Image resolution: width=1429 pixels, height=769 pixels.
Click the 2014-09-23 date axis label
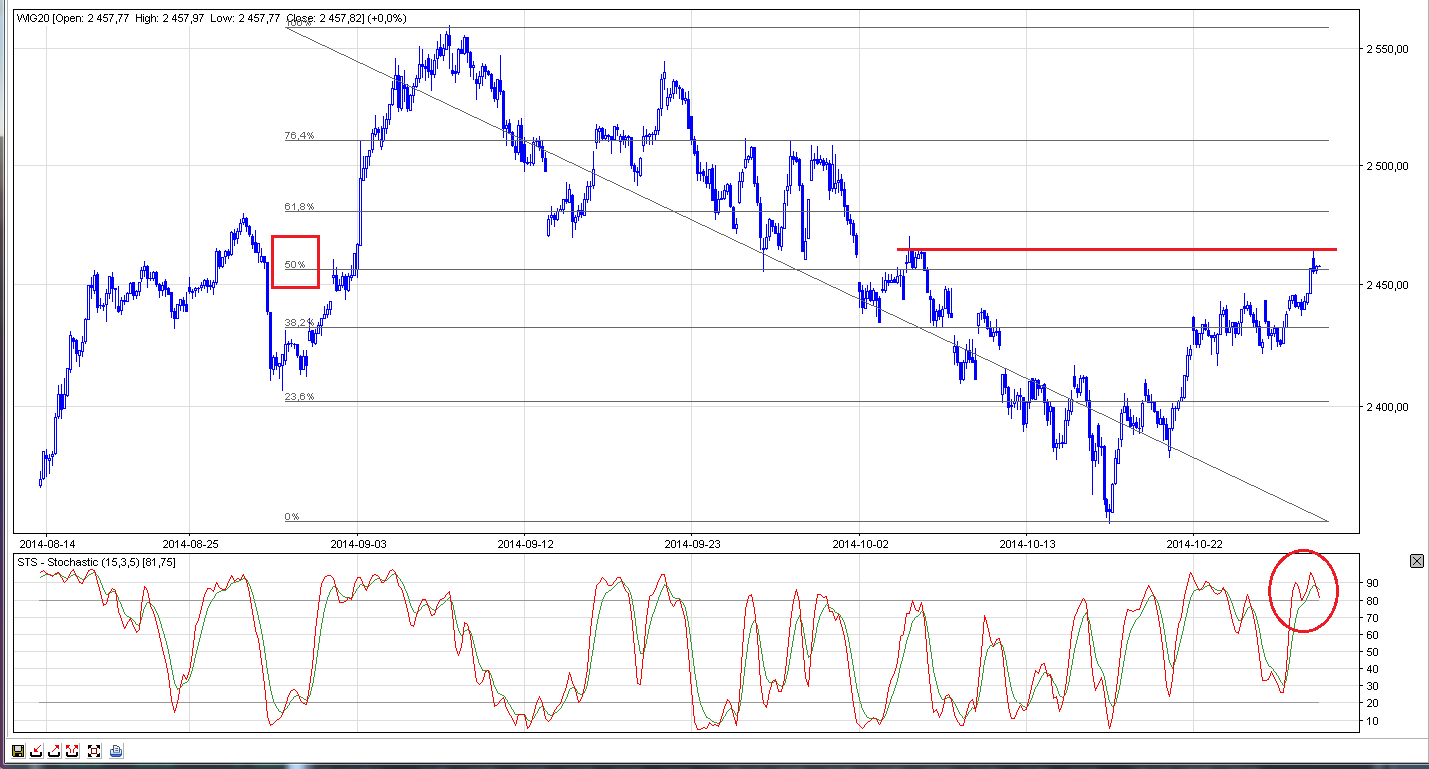point(692,544)
